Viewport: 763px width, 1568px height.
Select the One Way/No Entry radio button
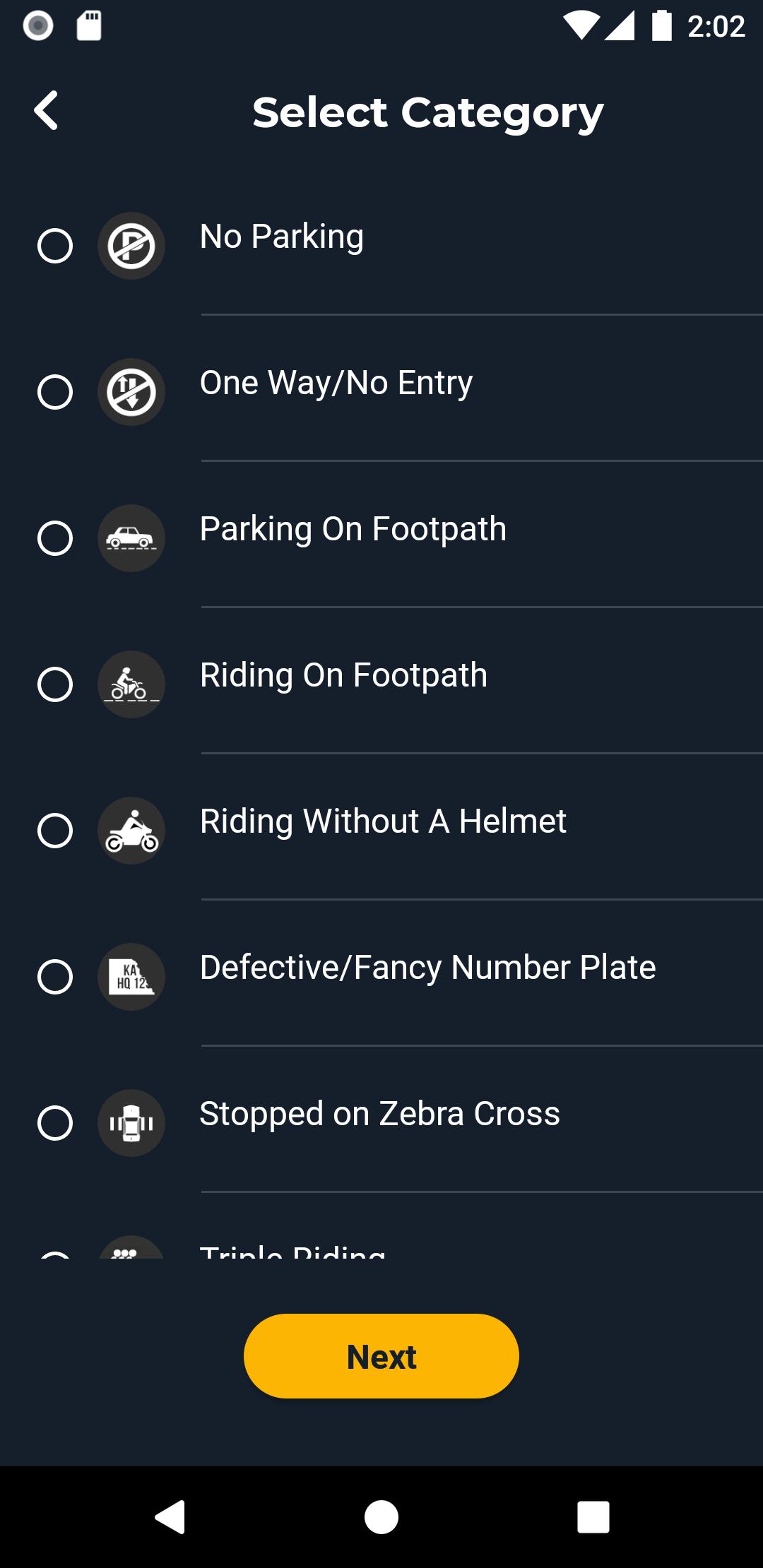[x=55, y=392]
